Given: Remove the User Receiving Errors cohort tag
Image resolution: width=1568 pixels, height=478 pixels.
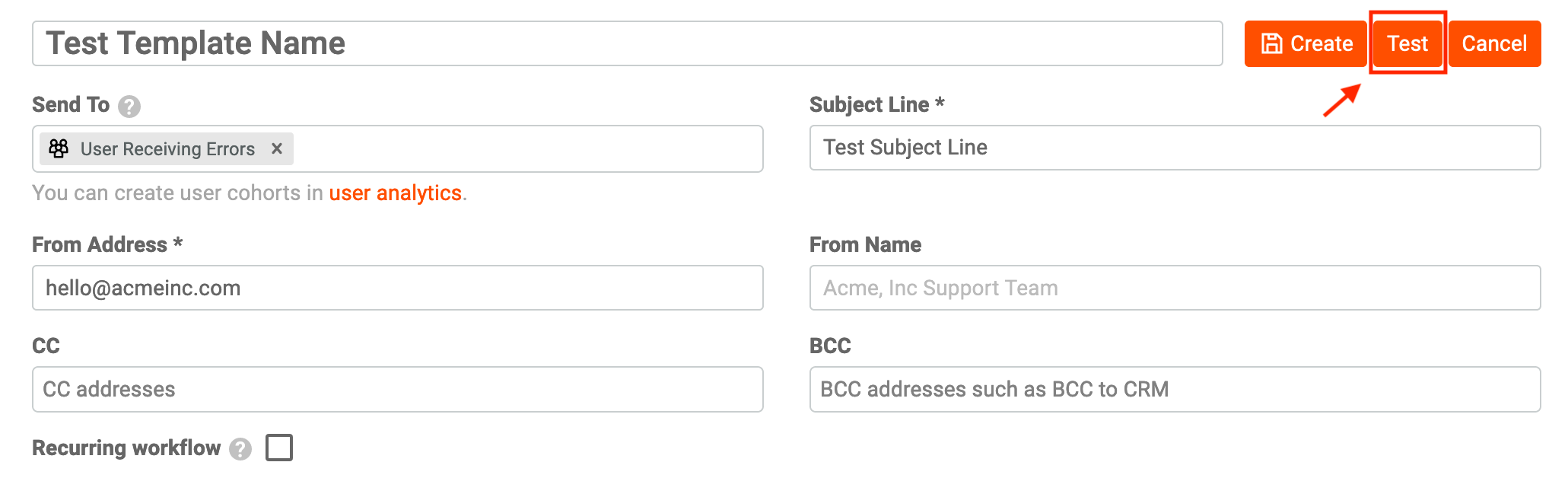Looking at the screenshot, I should (277, 148).
